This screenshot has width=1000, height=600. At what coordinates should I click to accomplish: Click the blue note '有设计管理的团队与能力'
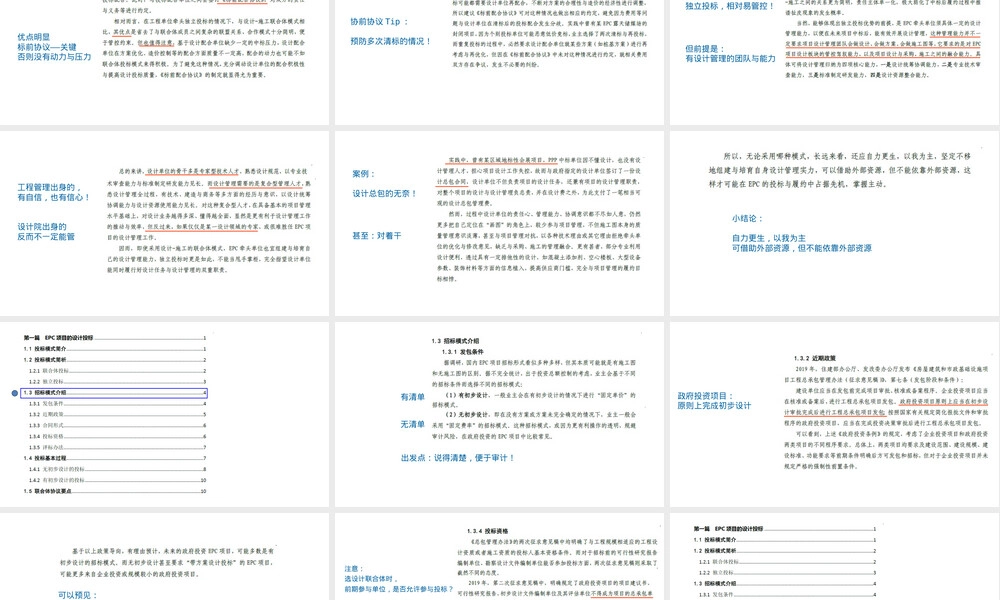pyautogui.click(x=730, y=59)
